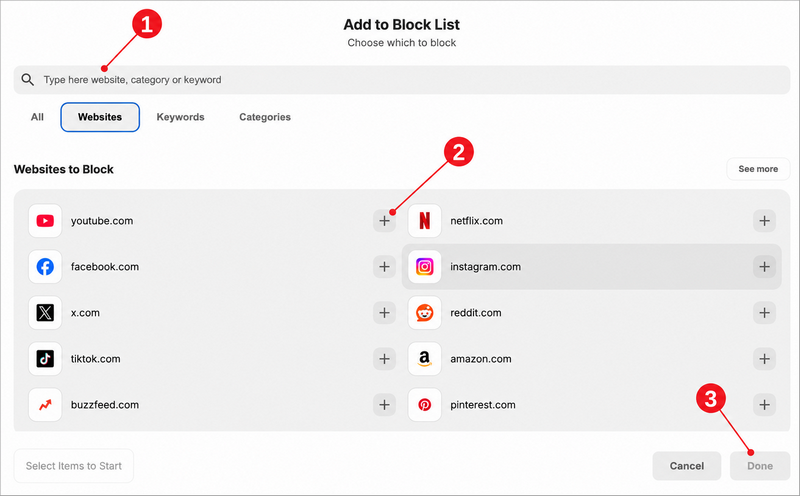Add pinterest.com using the plus icon

(764, 405)
